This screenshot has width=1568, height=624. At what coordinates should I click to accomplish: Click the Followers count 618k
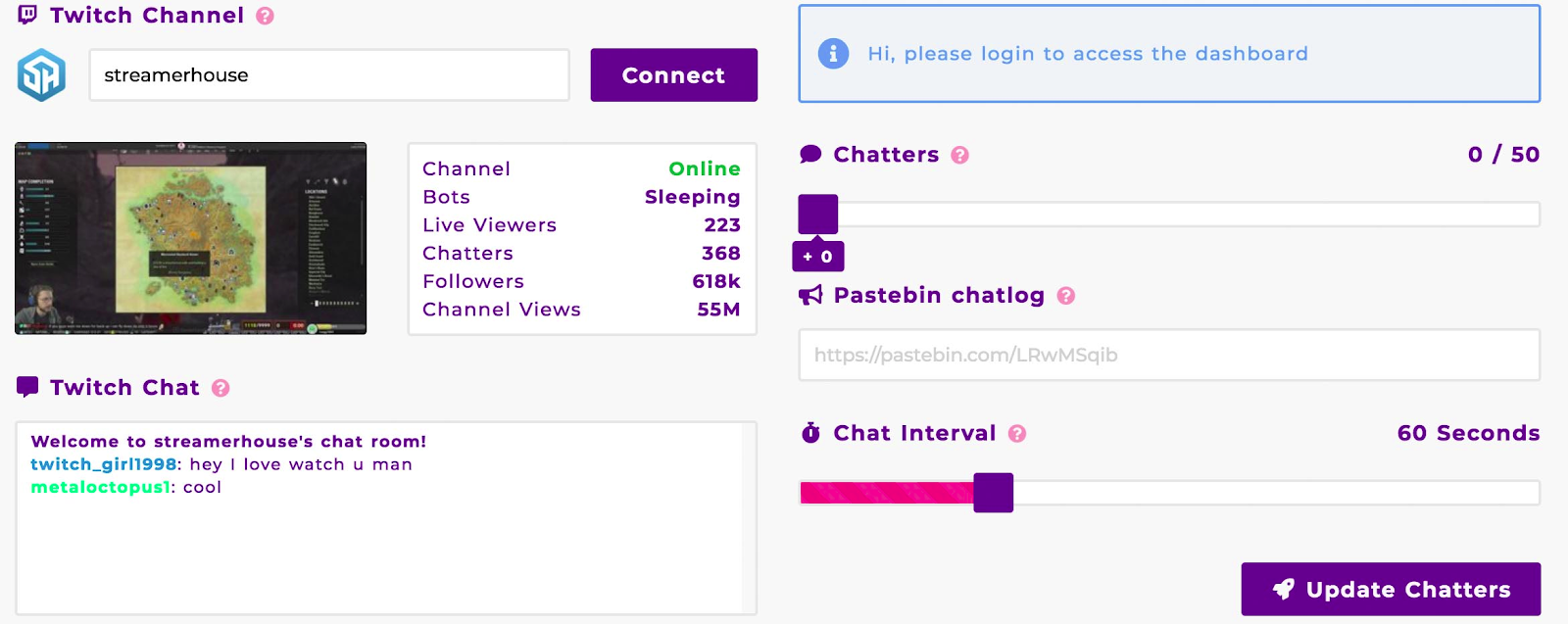[716, 281]
